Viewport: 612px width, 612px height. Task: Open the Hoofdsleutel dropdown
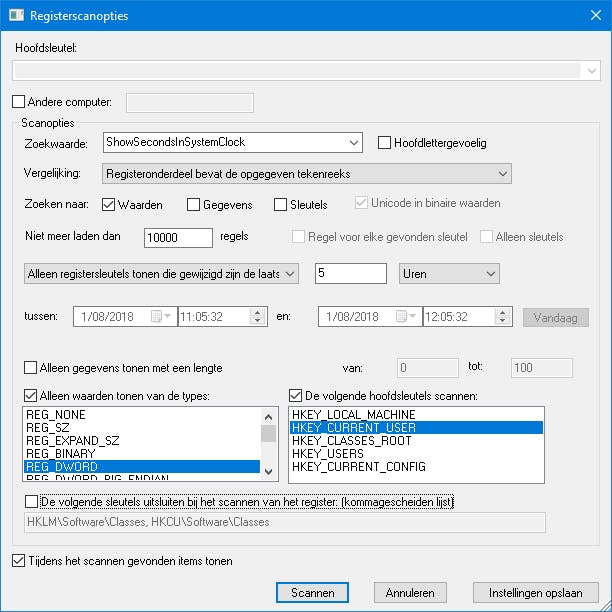(x=592, y=71)
